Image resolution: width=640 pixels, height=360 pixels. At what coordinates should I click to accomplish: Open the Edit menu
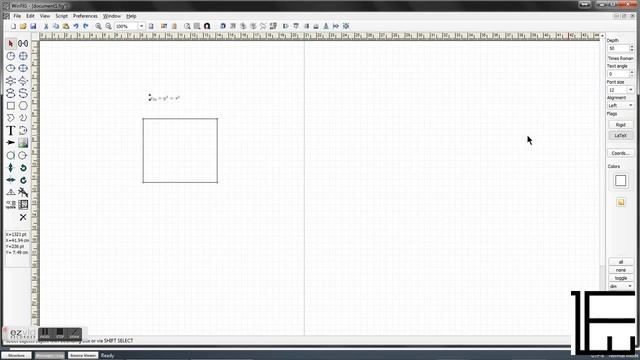30,16
